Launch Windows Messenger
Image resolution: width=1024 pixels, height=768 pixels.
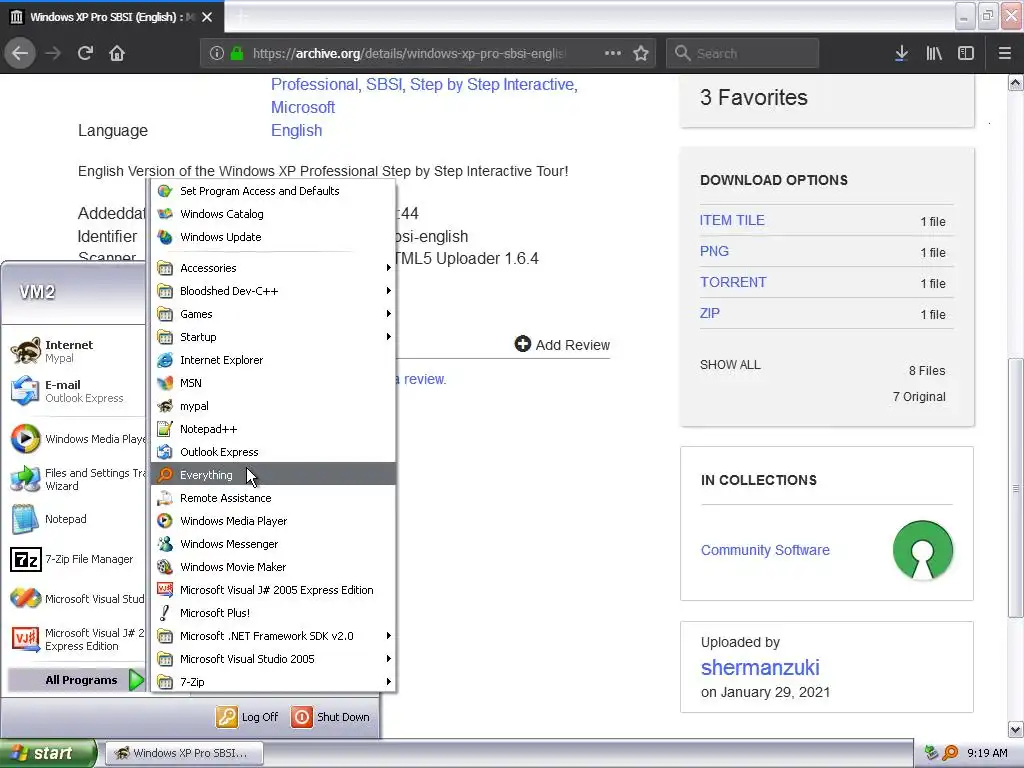[x=274, y=544]
